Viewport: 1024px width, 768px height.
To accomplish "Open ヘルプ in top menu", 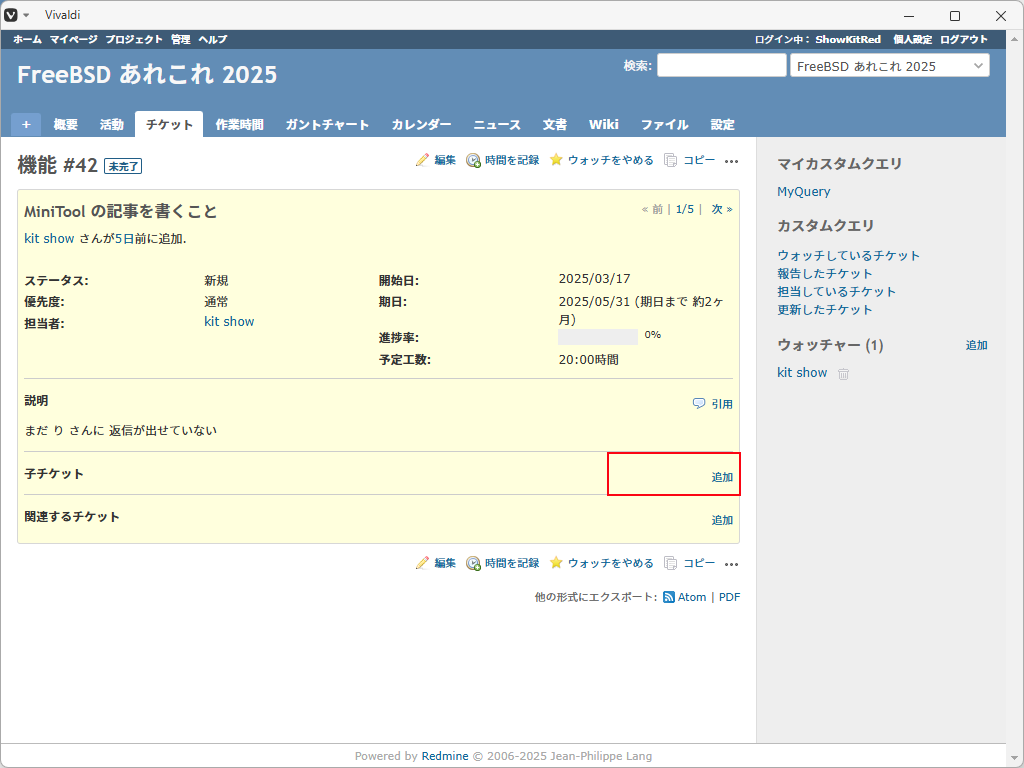I will (x=213, y=39).
